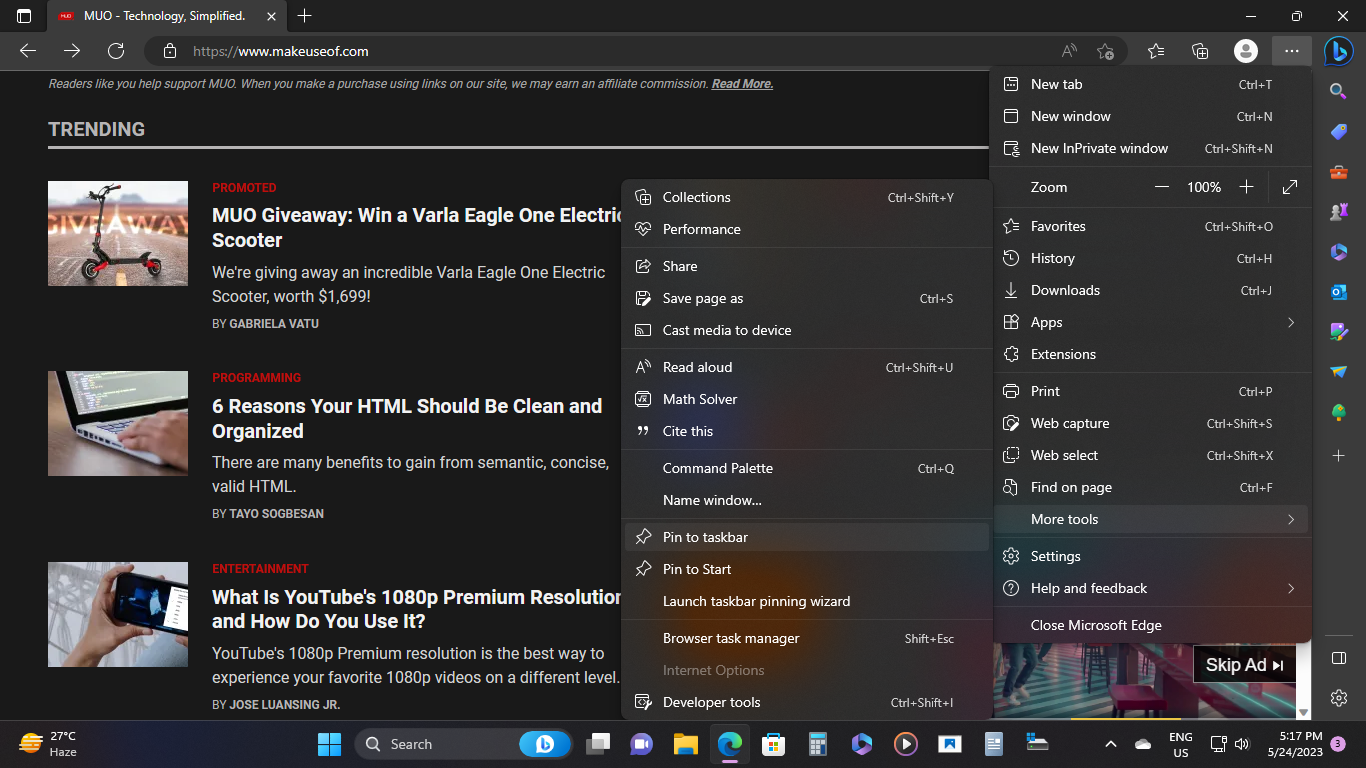Expand the More tools submenu
The height and width of the screenshot is (768, 1366).
[x=1152, y=519]
